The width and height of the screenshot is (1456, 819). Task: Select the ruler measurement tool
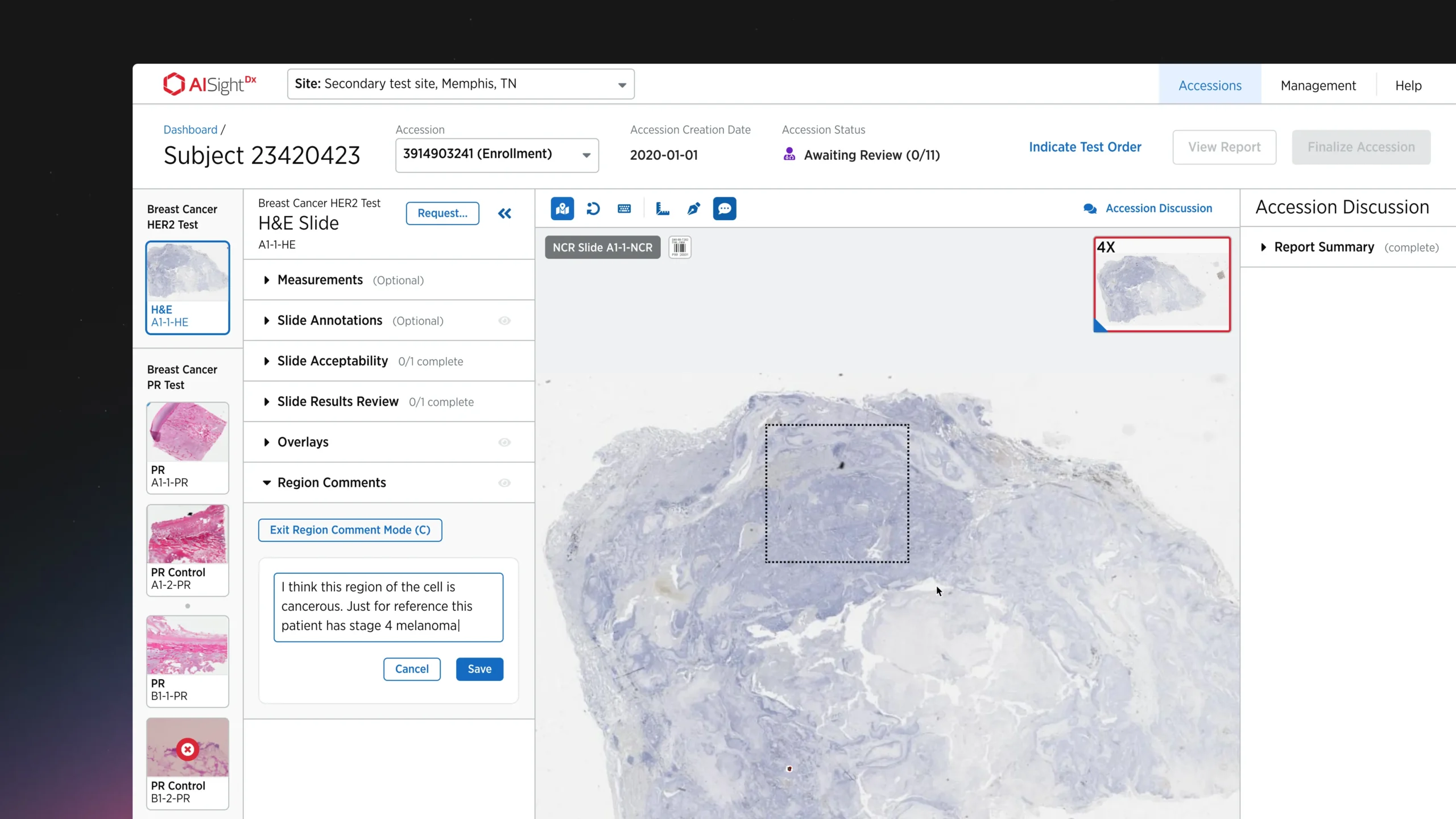(x=663, y=209)
